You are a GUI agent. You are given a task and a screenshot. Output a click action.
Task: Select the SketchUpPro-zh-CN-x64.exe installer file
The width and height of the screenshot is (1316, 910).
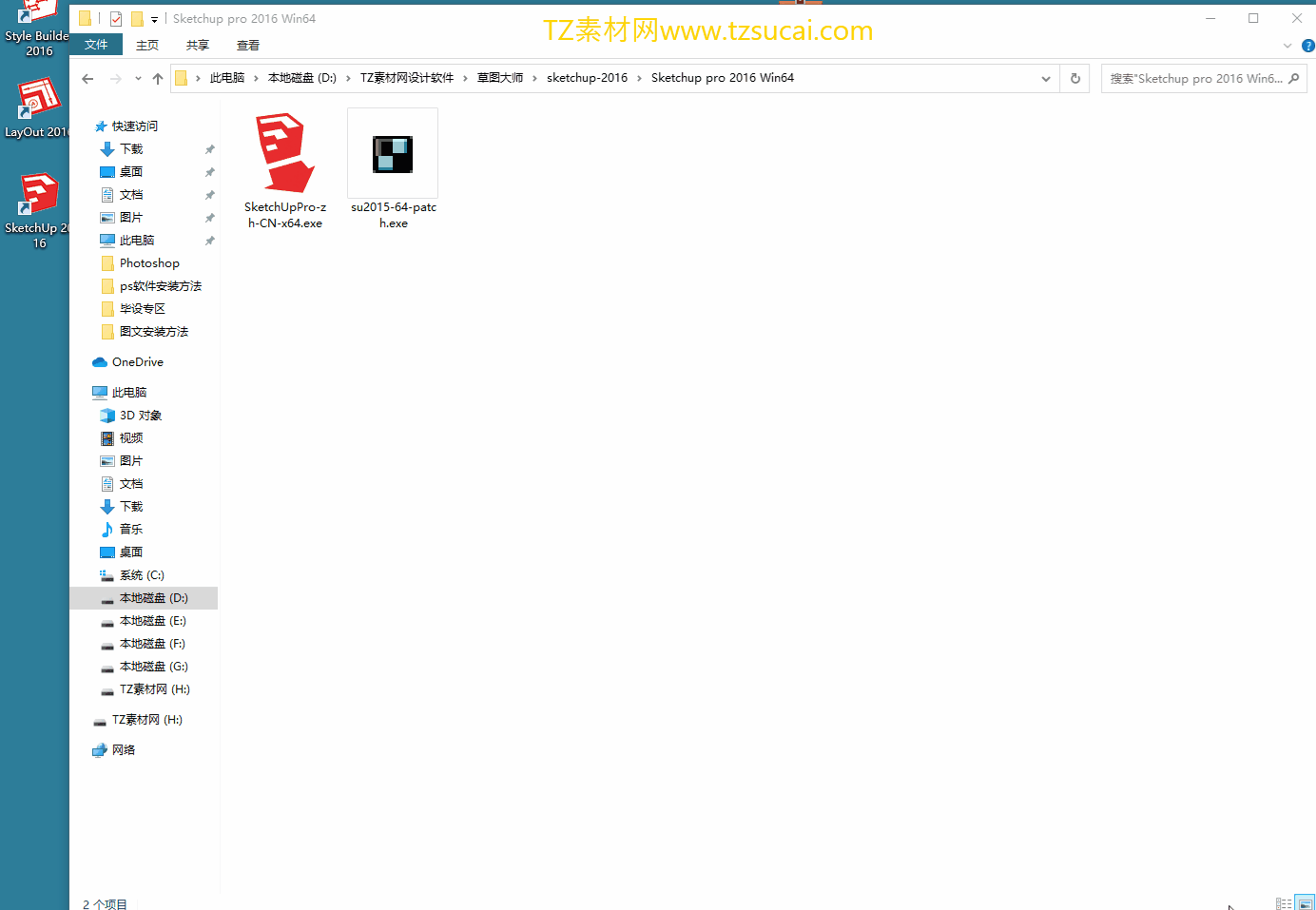(x=285, y=170)
